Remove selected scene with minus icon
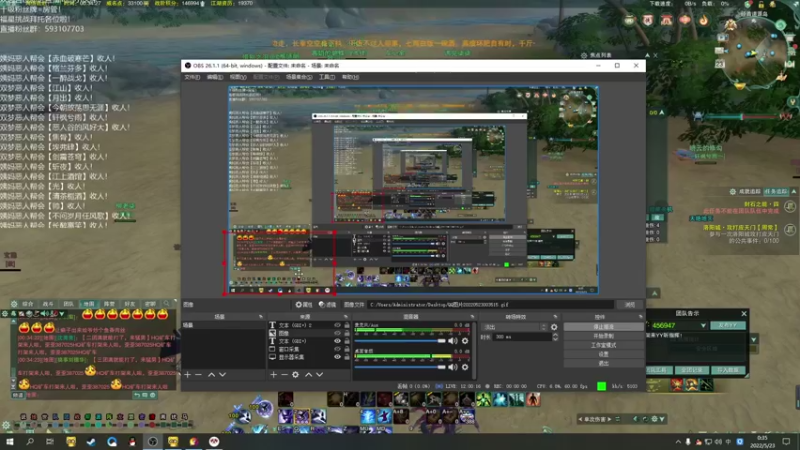This screenshot has height=450, width=800. [198, 374]
